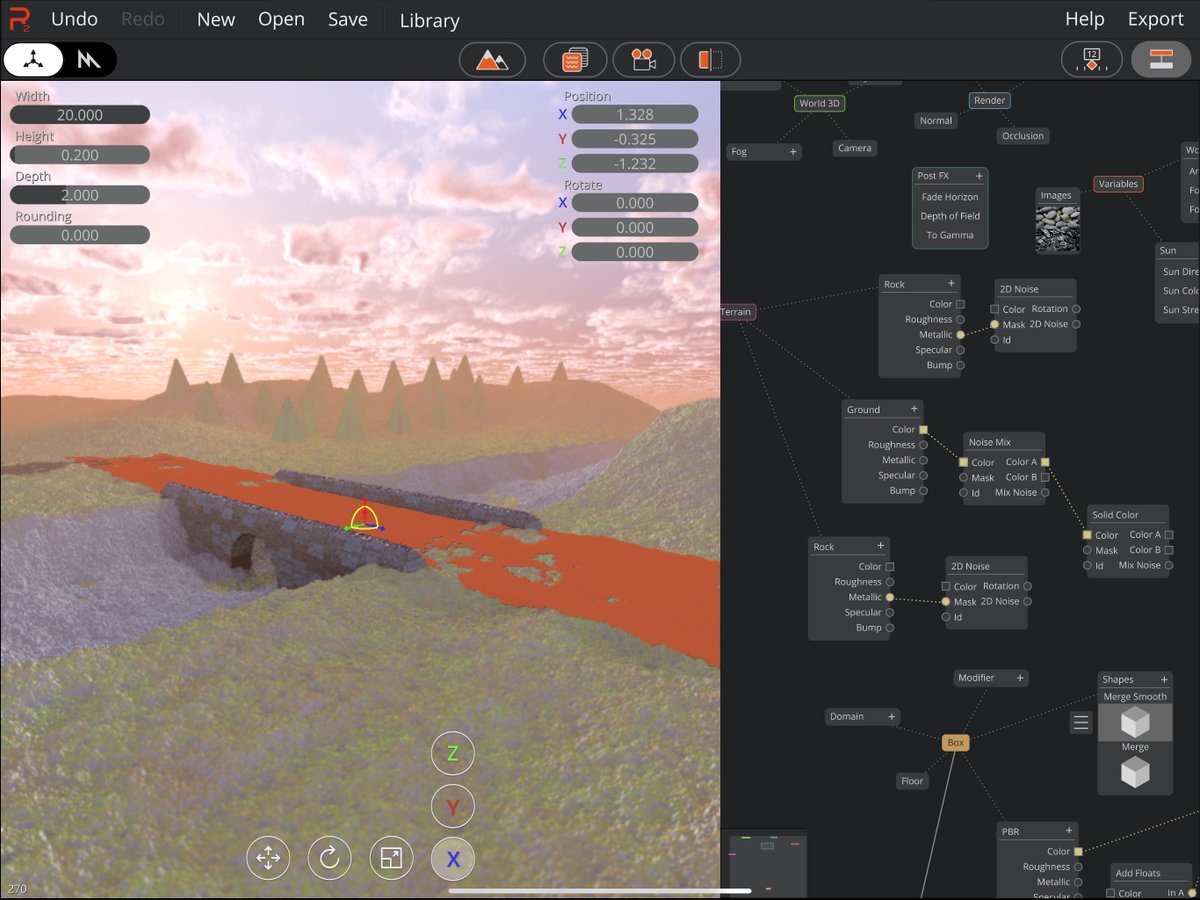1200x900 pixels.
Task: Toggle the split view icon
Action: tap(710, 59)
